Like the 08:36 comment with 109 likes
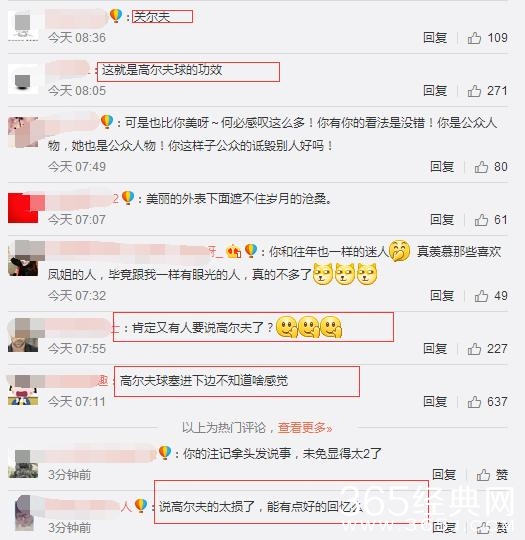This screenshot has height=540, width=525. pos(474,38)
